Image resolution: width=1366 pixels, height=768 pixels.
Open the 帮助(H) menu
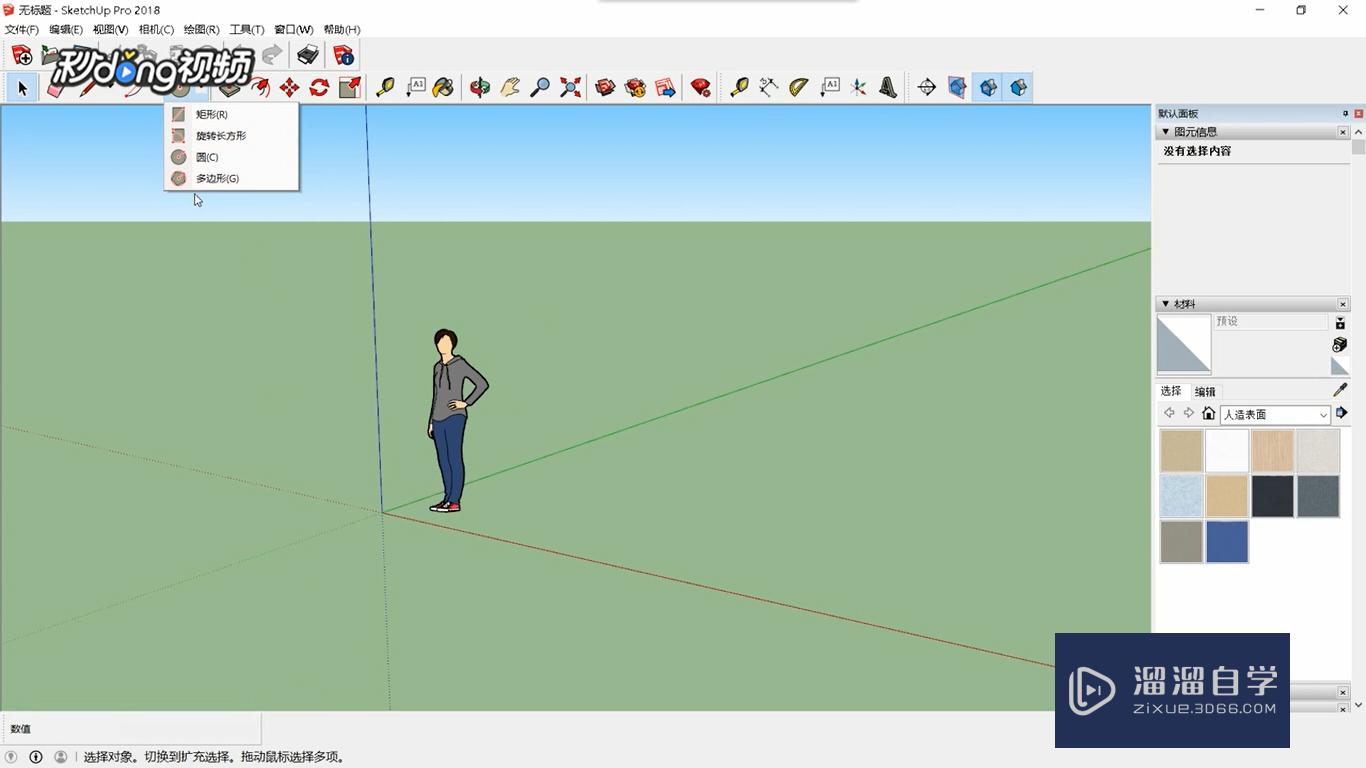pyautogui.click(x=342, y=30)
